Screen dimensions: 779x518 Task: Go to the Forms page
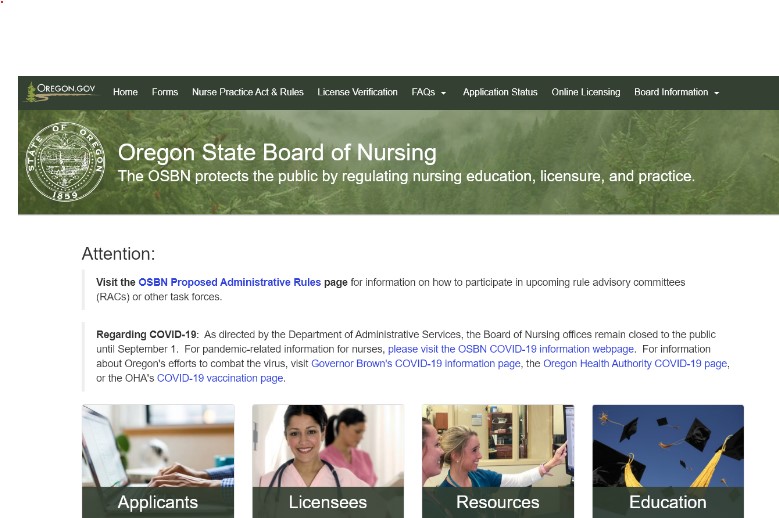(x=165, y=92)
